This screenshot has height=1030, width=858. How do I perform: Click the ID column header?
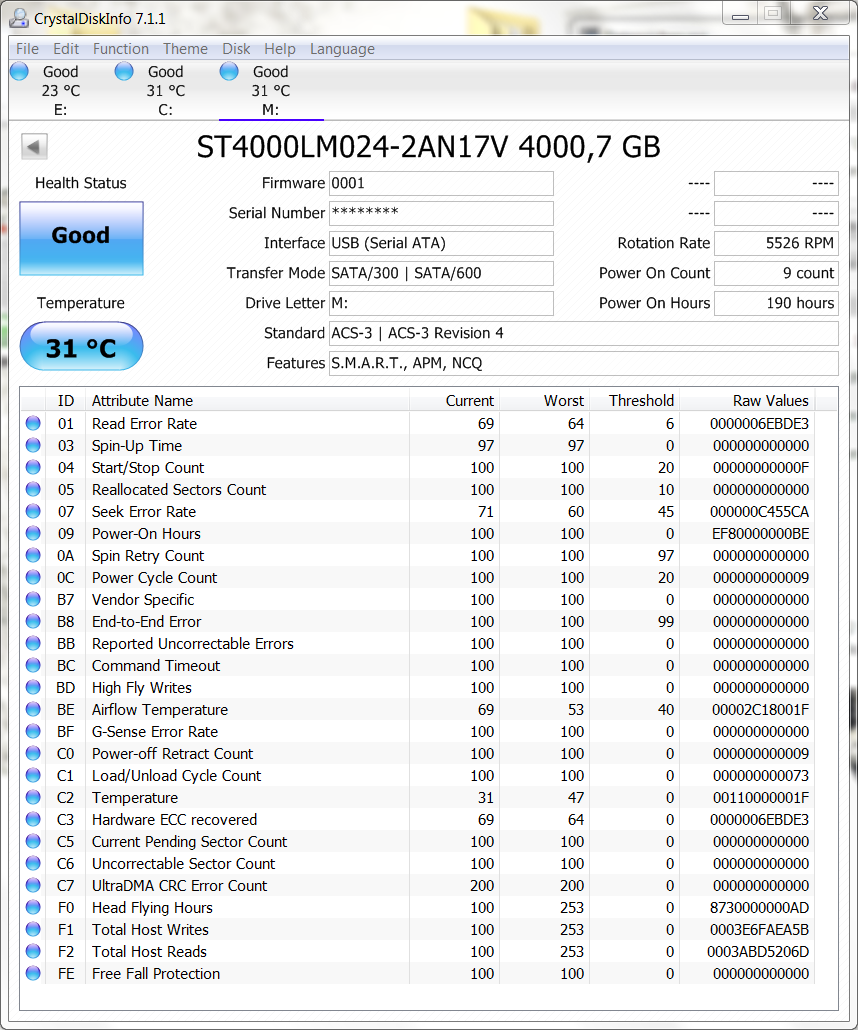tap(66, 401)
